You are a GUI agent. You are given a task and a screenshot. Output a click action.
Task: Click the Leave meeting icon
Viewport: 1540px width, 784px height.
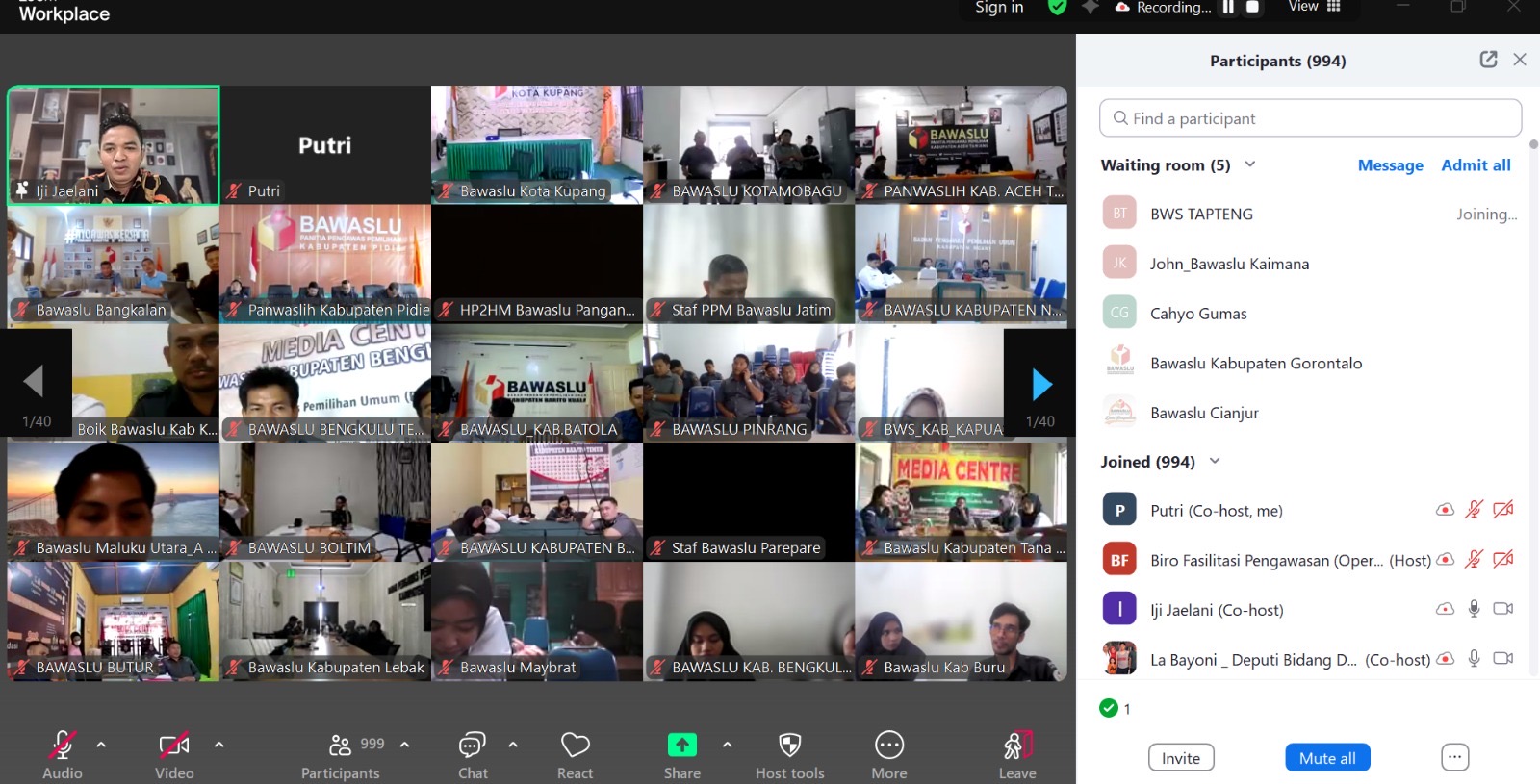[1016, 746]
